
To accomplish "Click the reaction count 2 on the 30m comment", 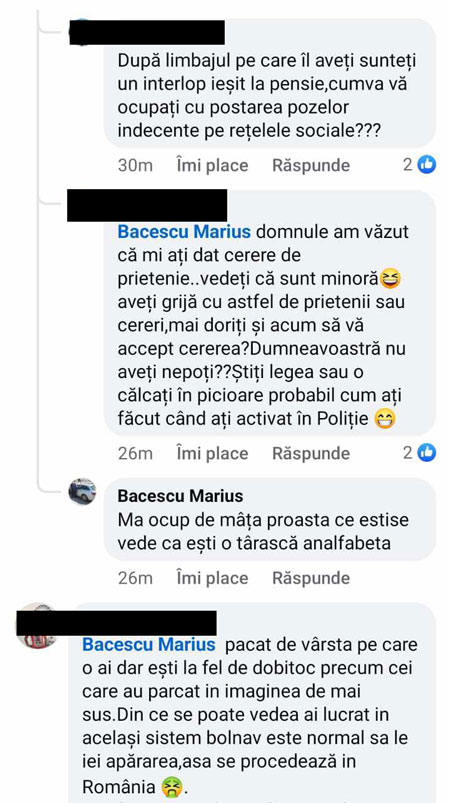I will (408, 164).
